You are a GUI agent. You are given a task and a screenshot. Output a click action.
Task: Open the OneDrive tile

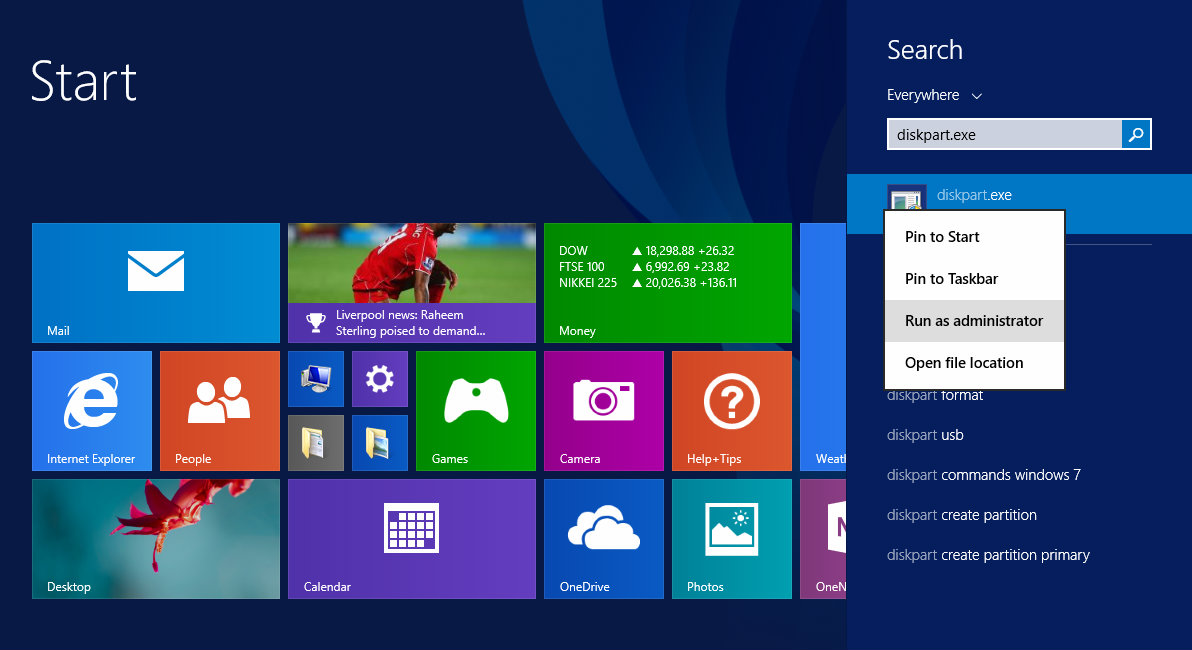click(604, 539)
